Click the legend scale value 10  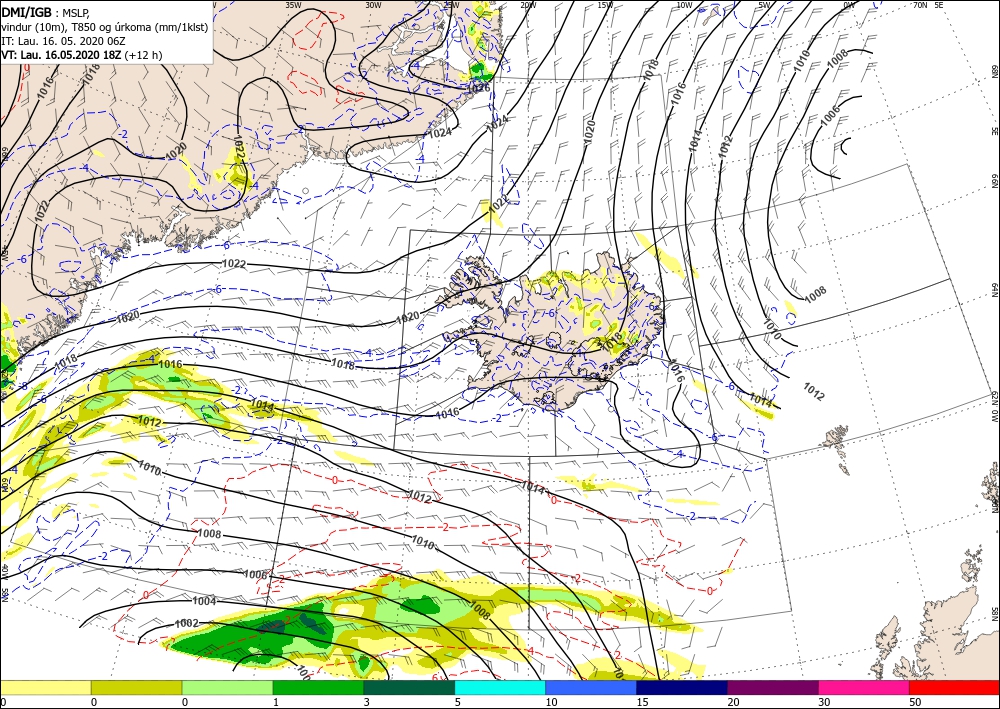[551, 702]
